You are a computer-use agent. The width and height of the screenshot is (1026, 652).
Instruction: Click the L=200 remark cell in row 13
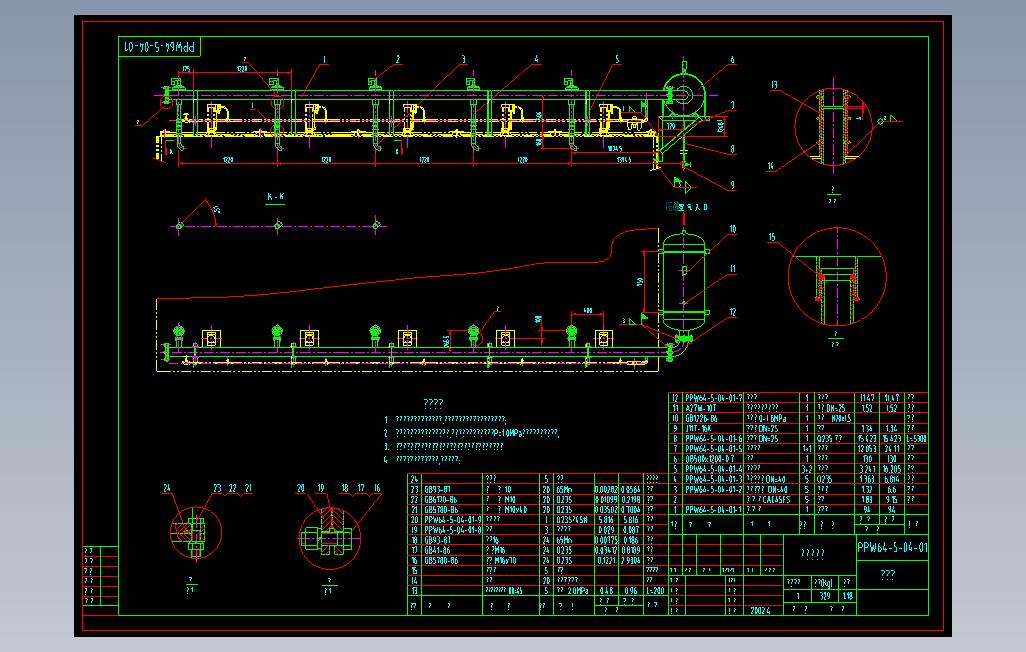click(655, 590)
